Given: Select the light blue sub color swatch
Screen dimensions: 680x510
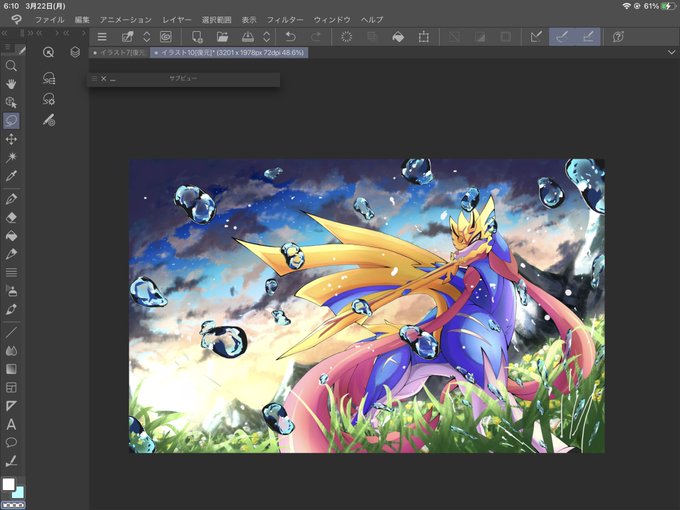Looking at the screenshot, I should tap(19, 493).
